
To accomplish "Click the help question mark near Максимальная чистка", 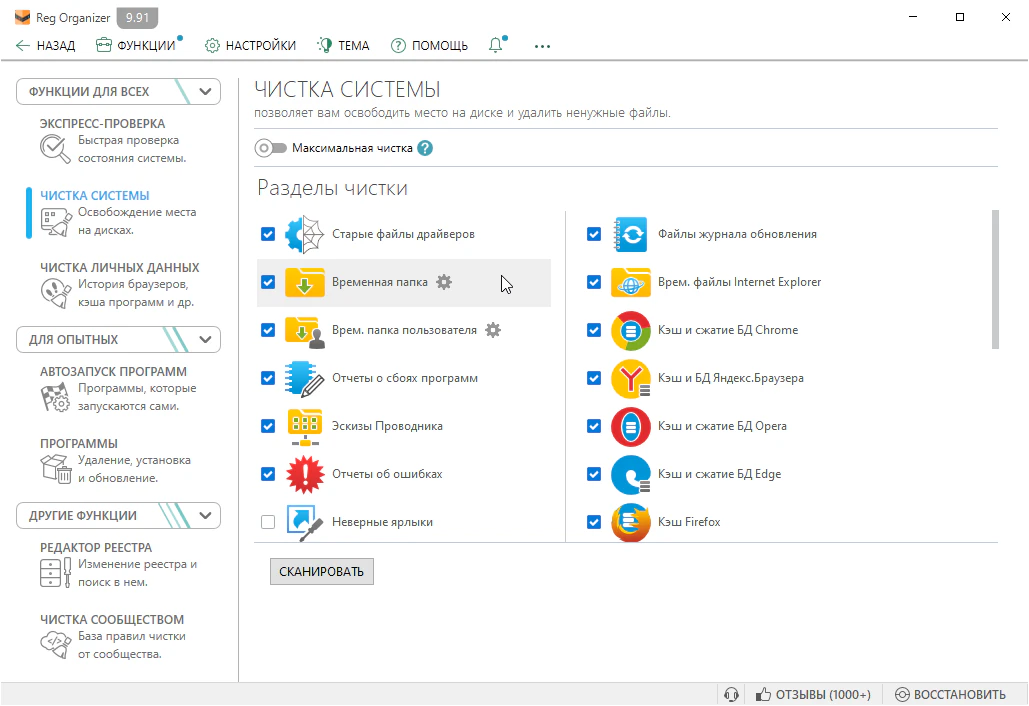I will (x=425, y=148).
